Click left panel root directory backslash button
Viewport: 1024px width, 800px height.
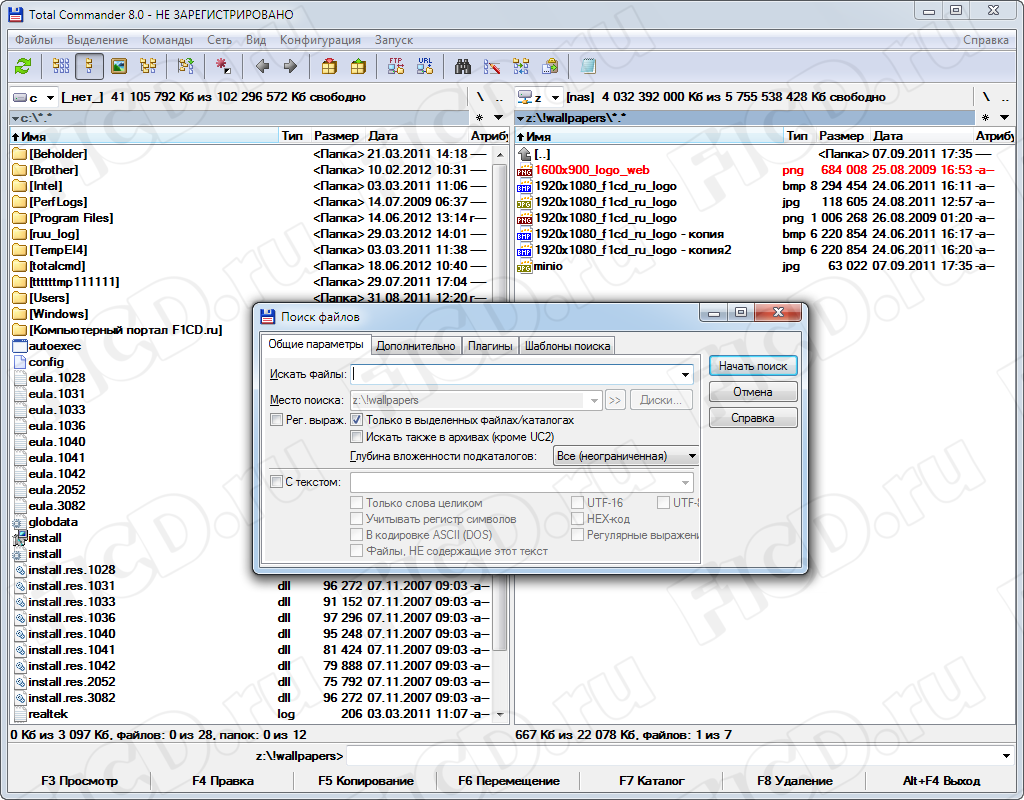click(480, 97)
